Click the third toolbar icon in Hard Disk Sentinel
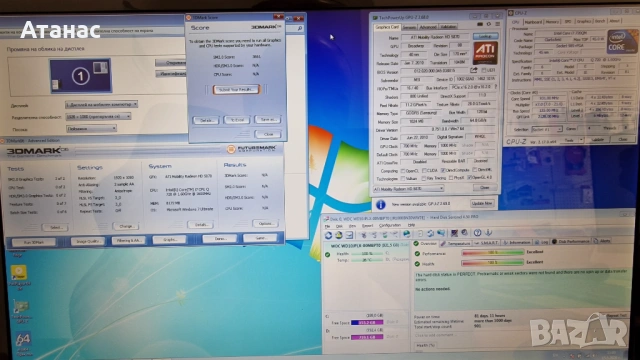This screenshot has height=360, width=640. point(349,235)
